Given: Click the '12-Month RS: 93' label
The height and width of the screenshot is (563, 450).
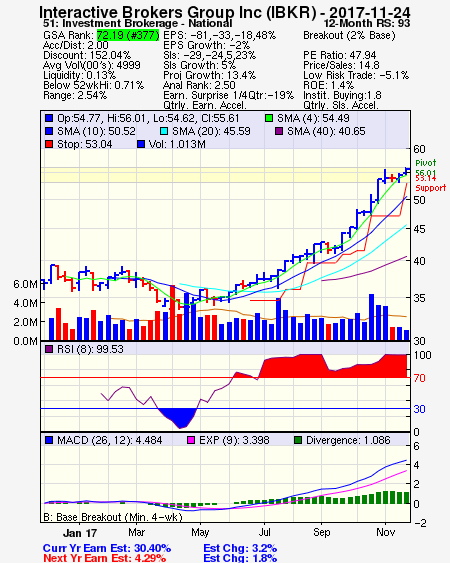Looking at the screenshot, I should 367,23.
